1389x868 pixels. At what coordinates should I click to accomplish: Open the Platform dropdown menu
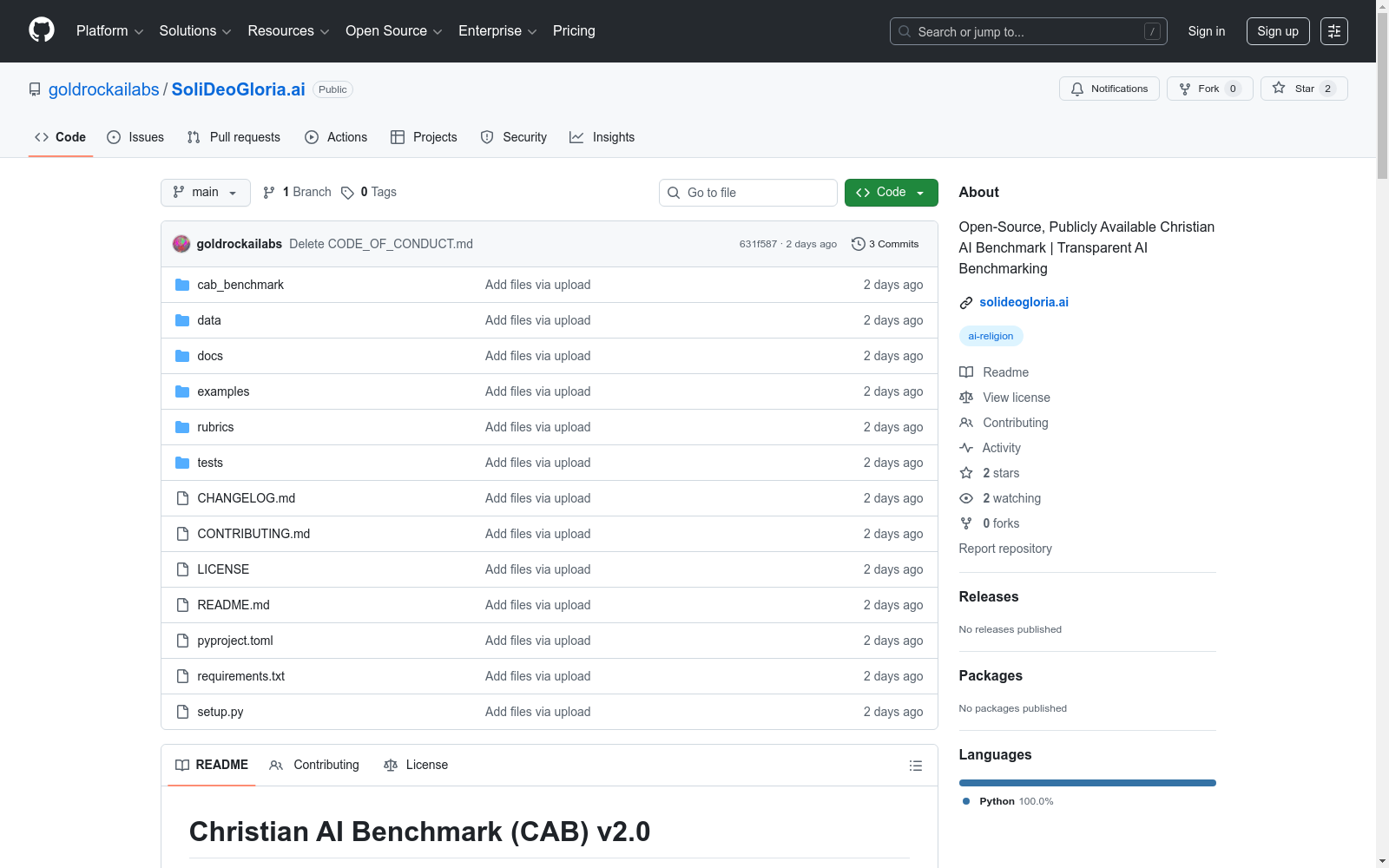point(109,31)
